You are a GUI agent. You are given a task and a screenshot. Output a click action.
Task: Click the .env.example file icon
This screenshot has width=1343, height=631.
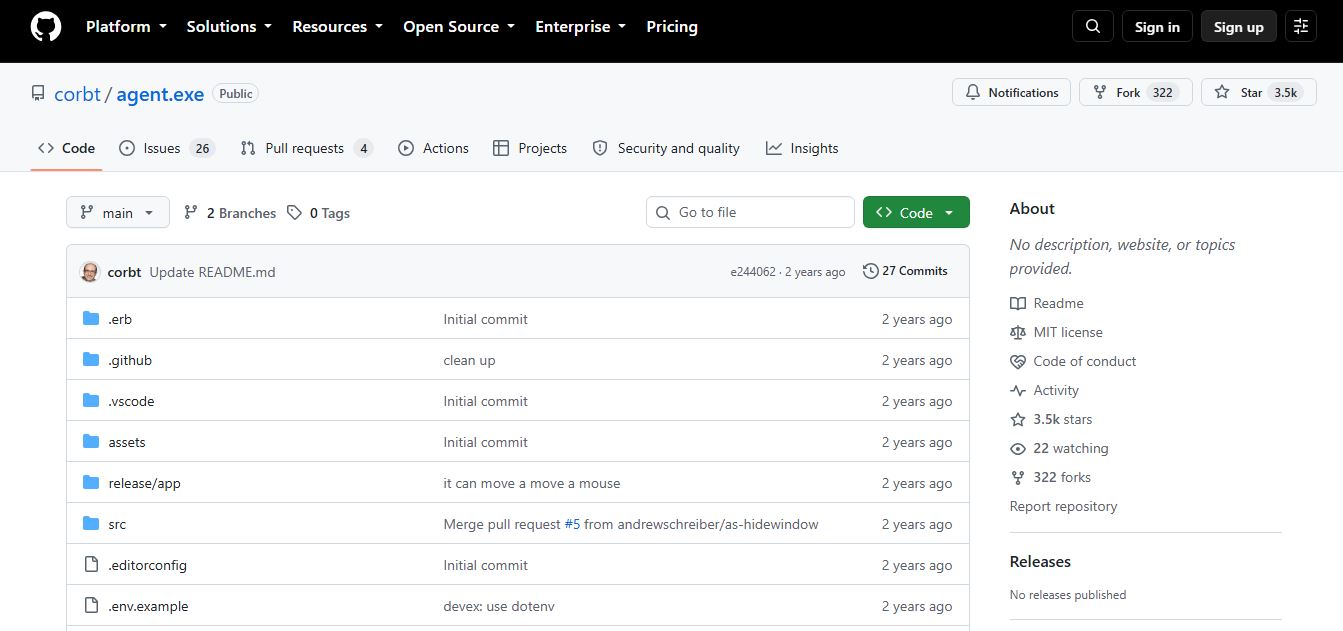pos(91,606)
